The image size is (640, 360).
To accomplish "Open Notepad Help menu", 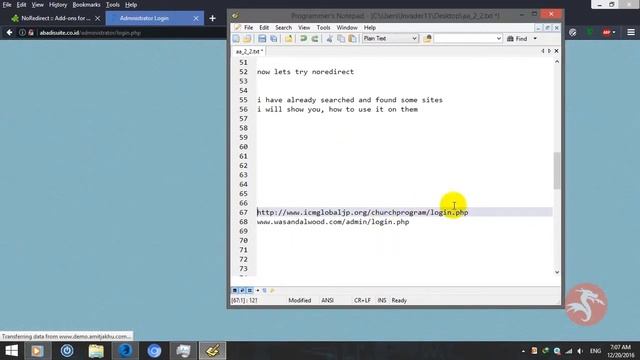I will pyautogui.click(x=370, y=27).
